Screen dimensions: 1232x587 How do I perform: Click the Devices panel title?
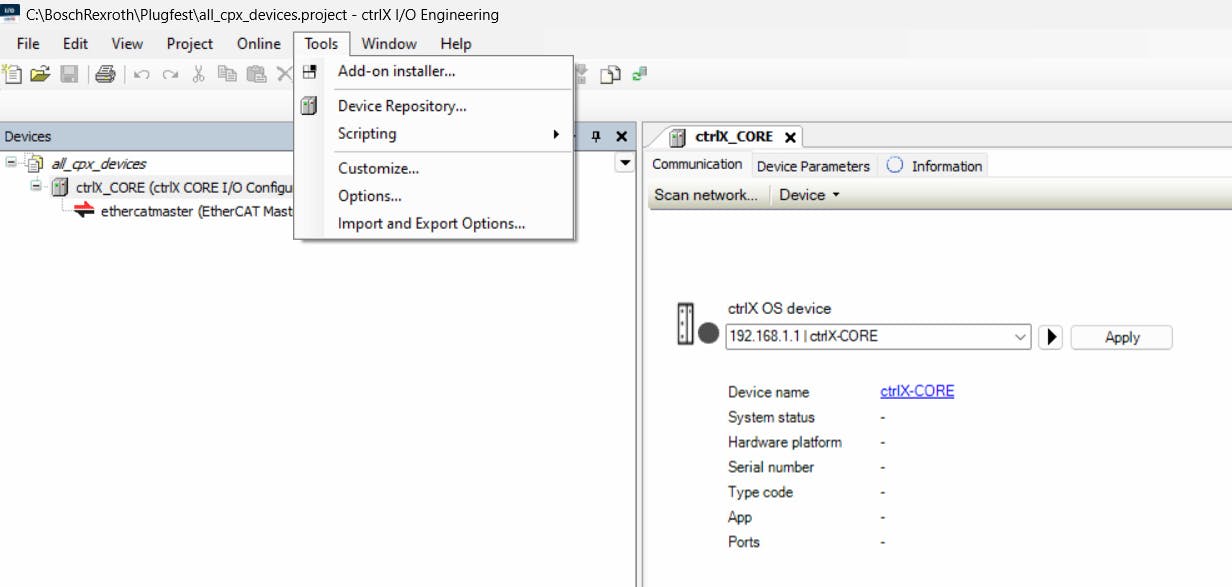pos(28,137)
